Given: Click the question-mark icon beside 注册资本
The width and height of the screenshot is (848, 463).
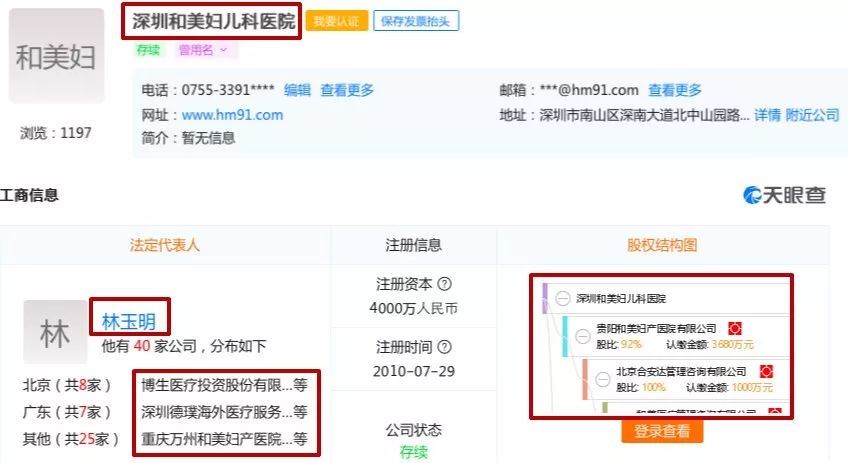Looking at the screenshot, I should [445, 283].
